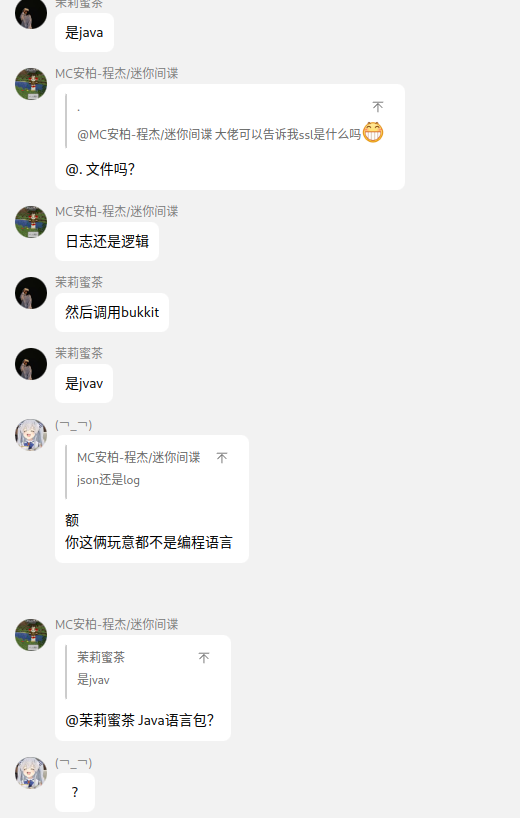
Task: Select the '日志还是逻辑' message bubble
Action: click(107, 241)
